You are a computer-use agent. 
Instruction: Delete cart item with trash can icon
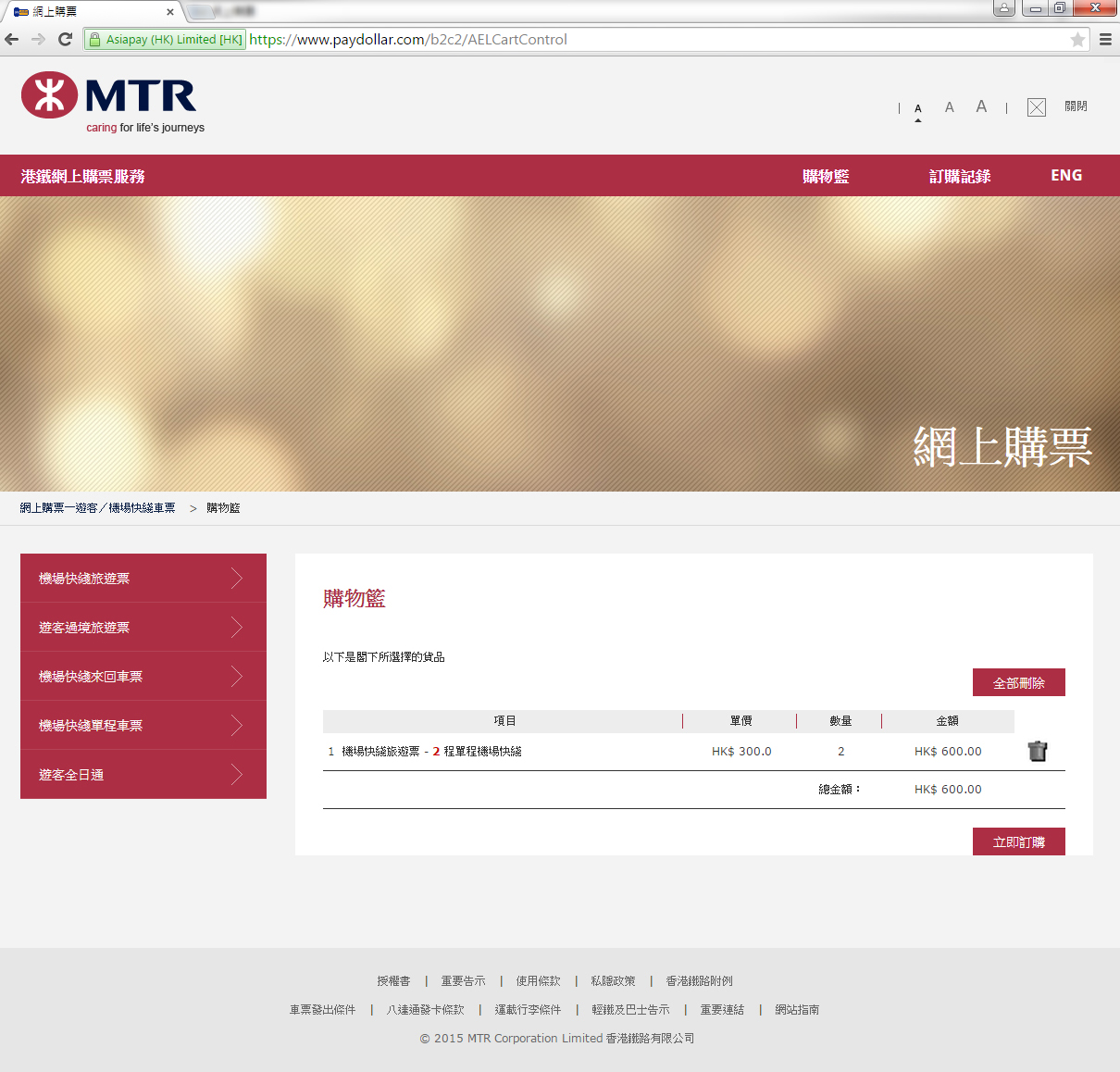click(x=1038, y=751)
